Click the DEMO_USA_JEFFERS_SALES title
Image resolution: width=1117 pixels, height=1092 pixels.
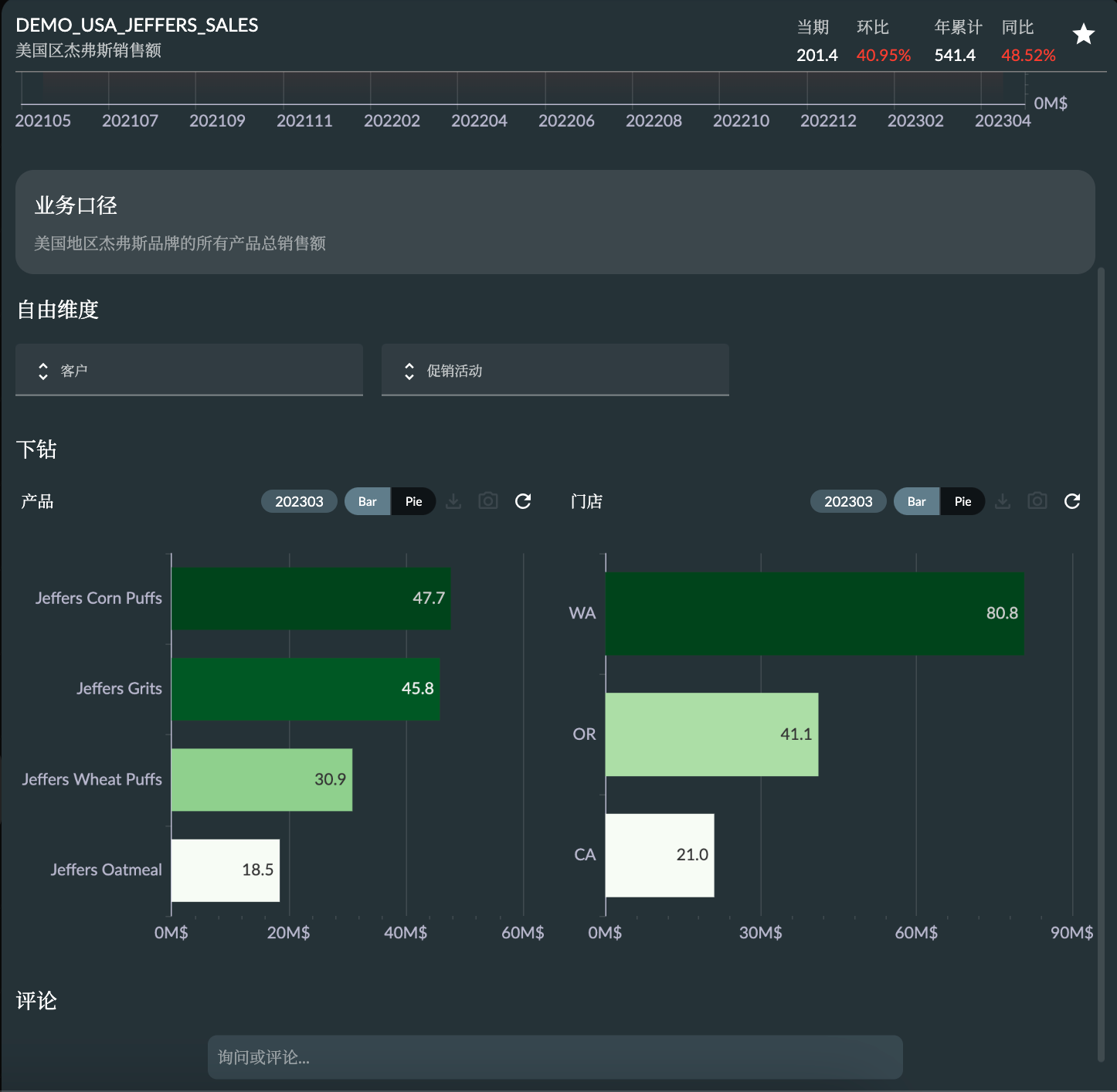point(138,25)
